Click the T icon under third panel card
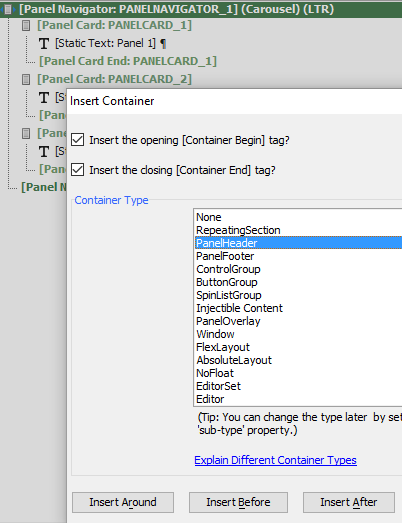 pyautogui.click(x=44, y=151)
